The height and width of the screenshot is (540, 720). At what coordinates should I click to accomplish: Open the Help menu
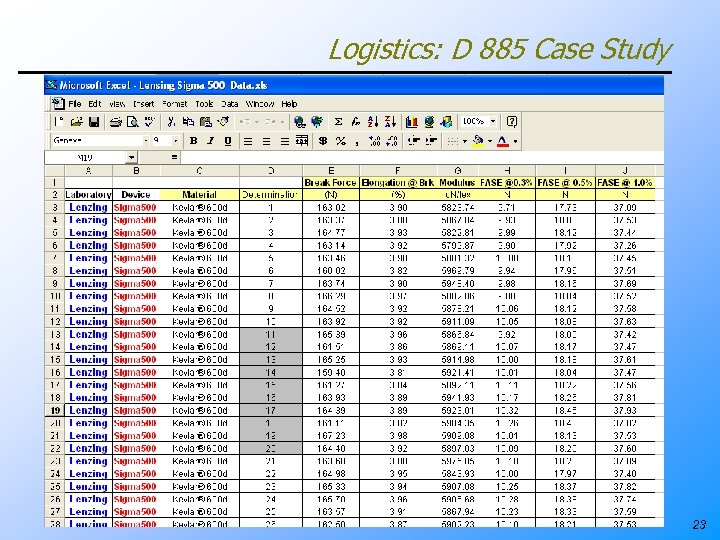point(289,104)
